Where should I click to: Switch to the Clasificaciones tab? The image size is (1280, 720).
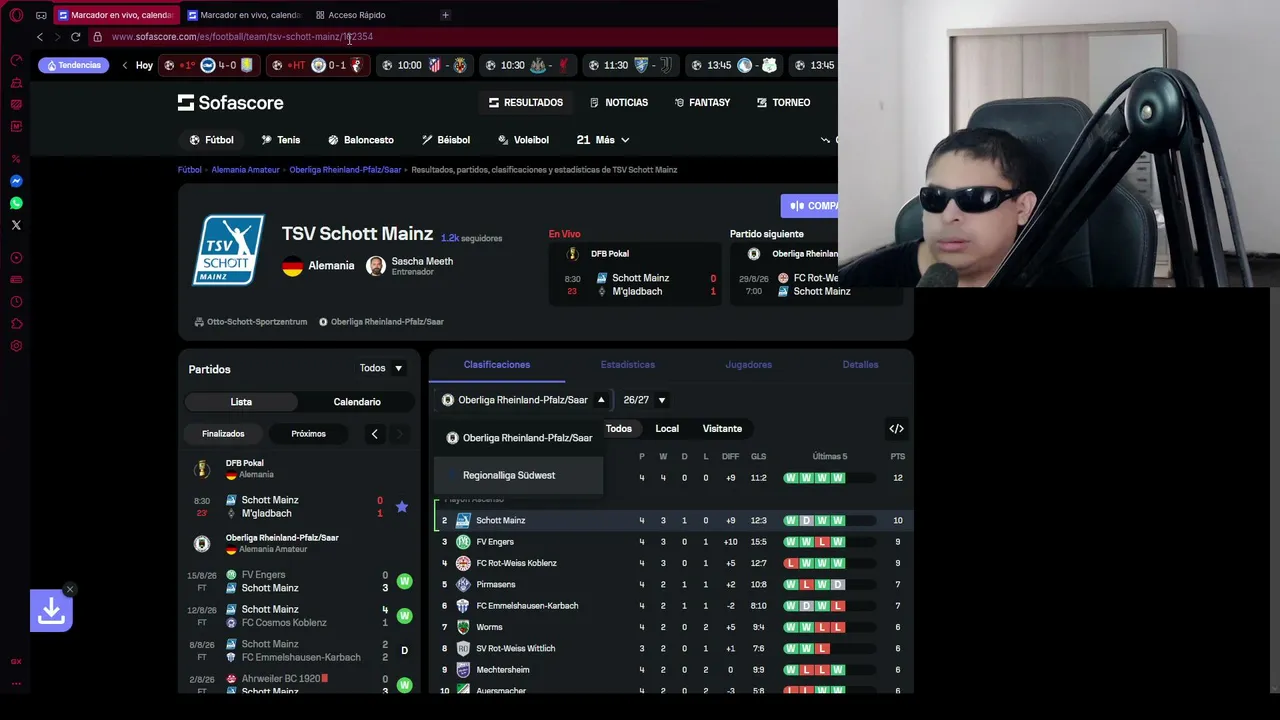tap(497, 365)
